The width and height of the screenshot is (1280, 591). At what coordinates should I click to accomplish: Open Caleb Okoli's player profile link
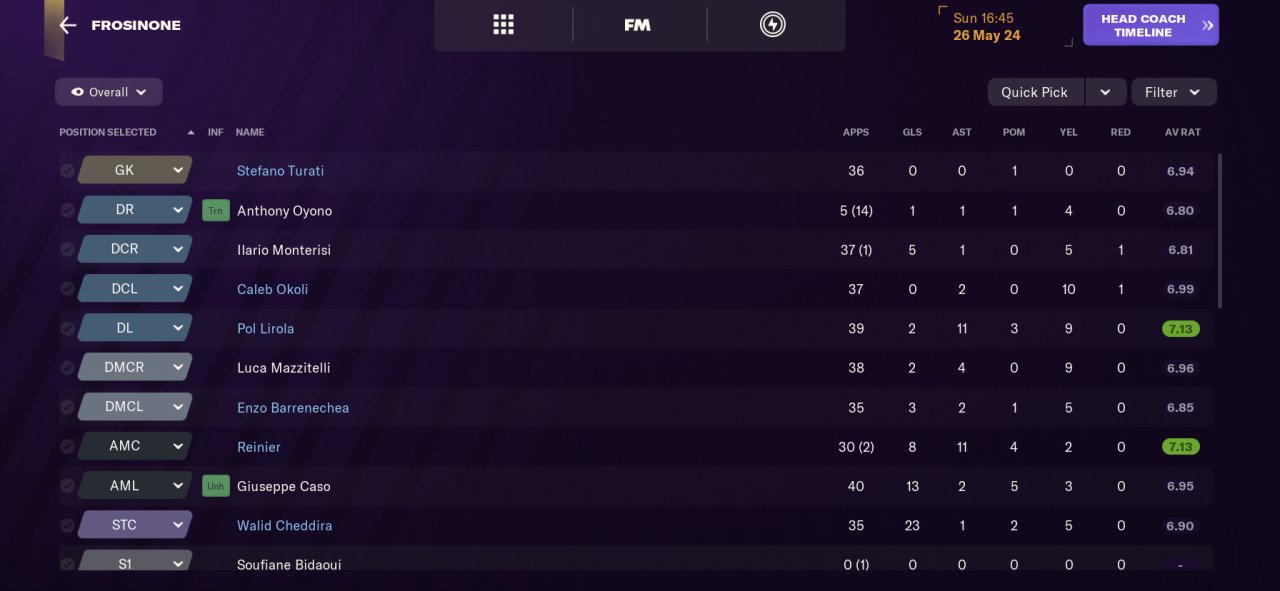(x=272, y=289)
